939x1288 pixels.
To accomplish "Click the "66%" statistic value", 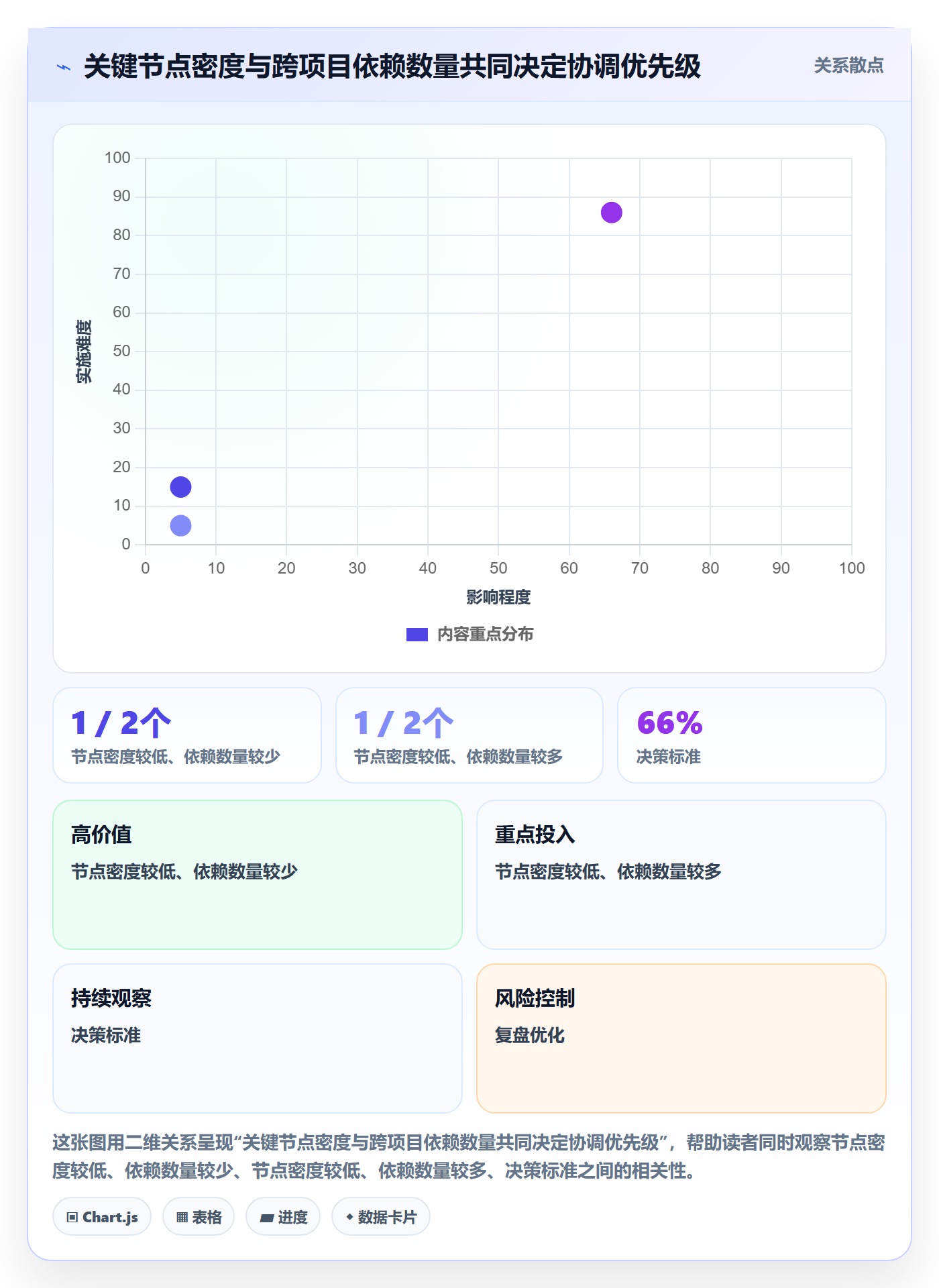I will click(670, 722).
